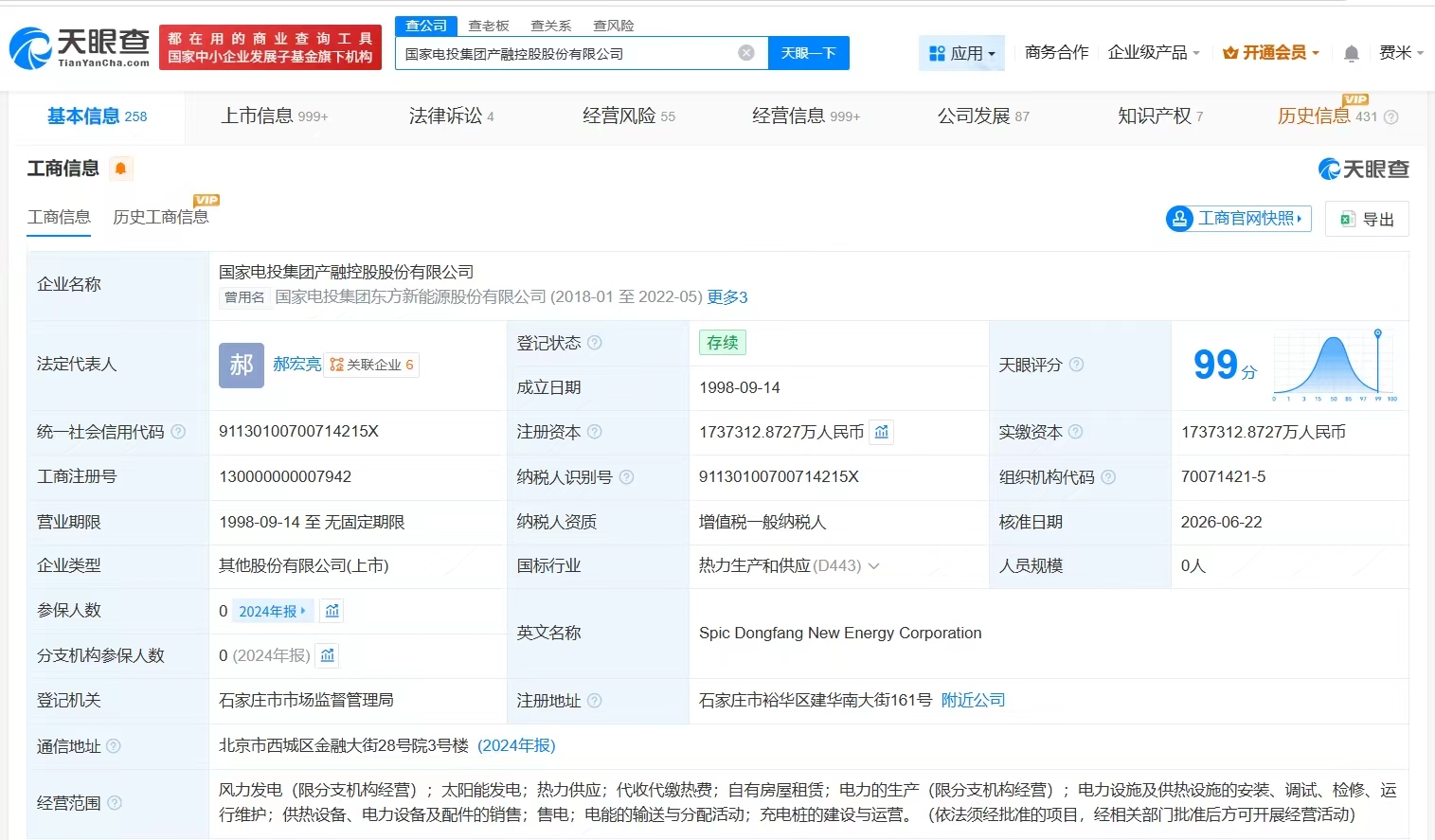Open user menu 贾米
This screenshot has width=1435, height=840.
coord(1402,53)
